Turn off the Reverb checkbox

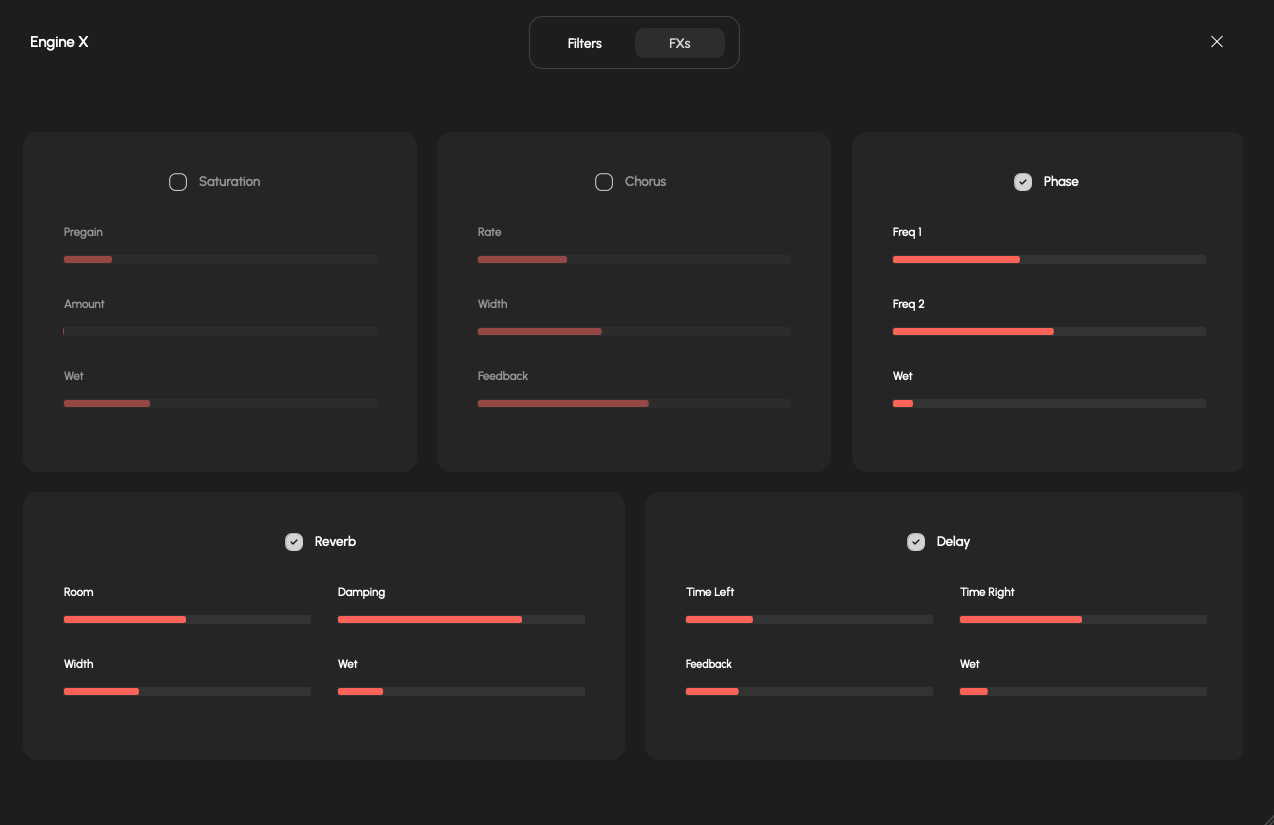click(x=294, y=542)
